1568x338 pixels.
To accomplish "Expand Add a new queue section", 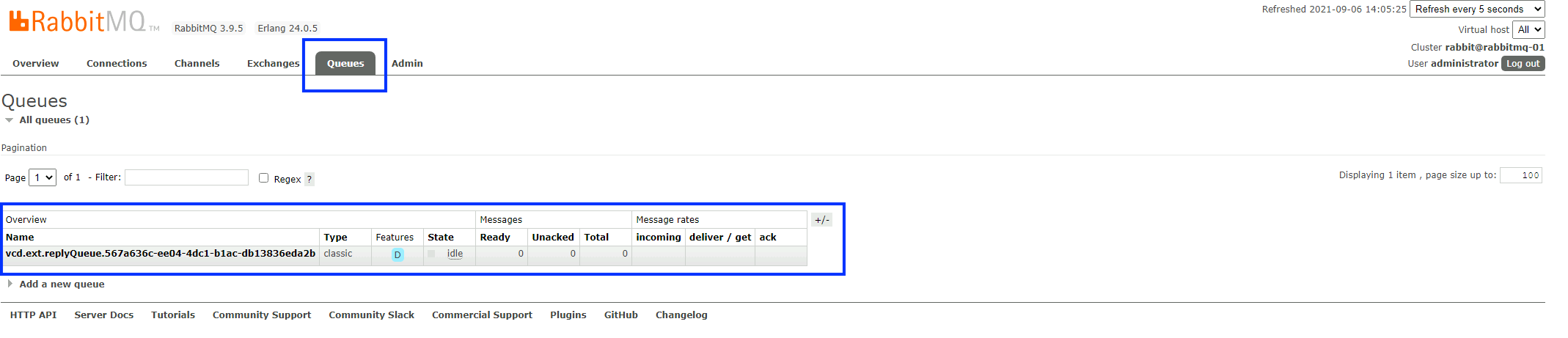I will point(62,284).
